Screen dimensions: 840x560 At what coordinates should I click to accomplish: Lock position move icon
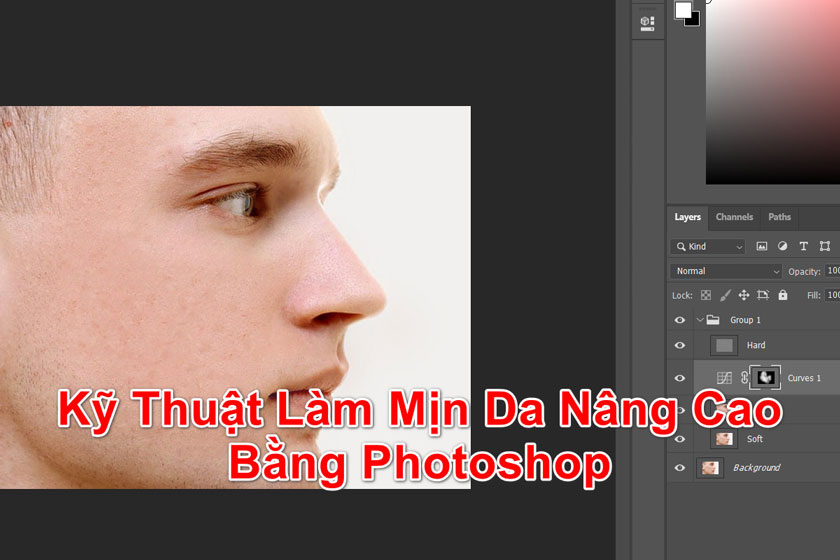pyautogui.click(x=744, y=295)
